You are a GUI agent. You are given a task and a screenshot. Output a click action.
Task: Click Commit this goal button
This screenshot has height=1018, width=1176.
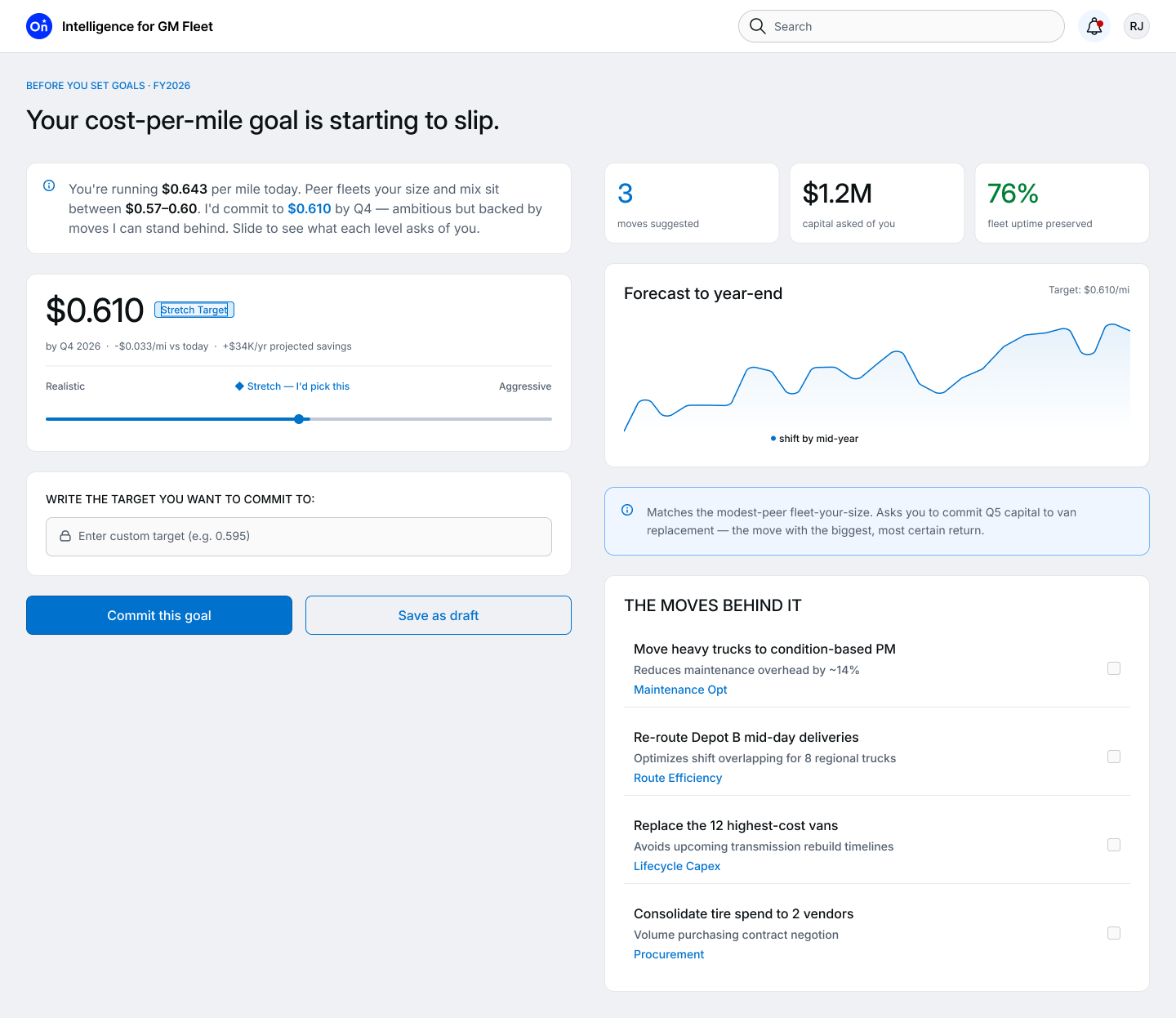pos(159,615)
